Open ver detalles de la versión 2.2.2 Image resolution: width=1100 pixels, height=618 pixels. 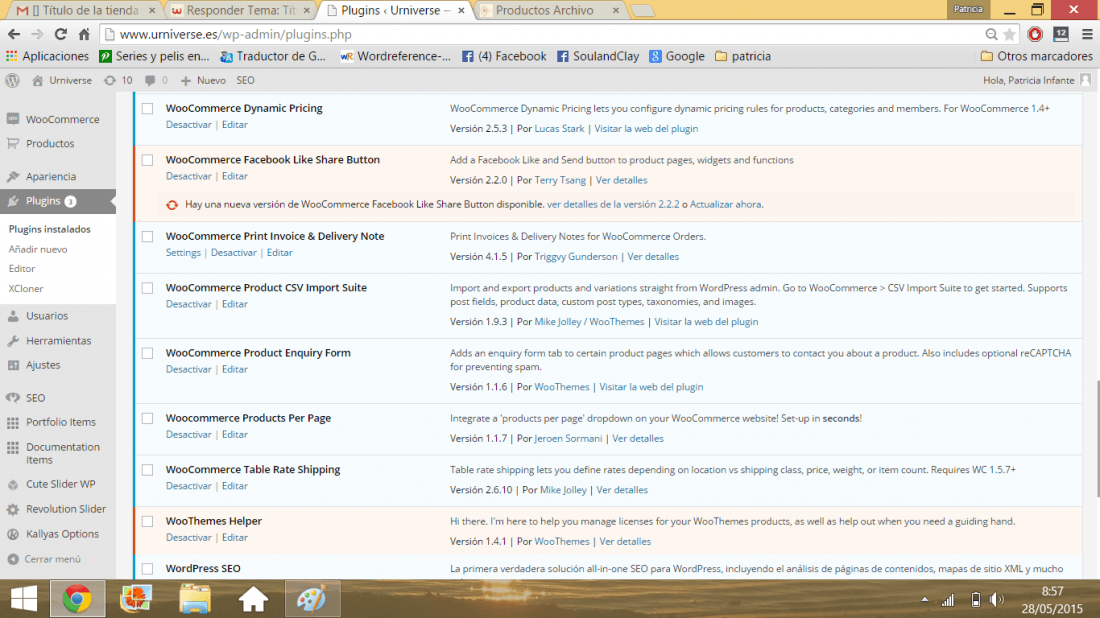pyautogui.click(x=613, y=204)
